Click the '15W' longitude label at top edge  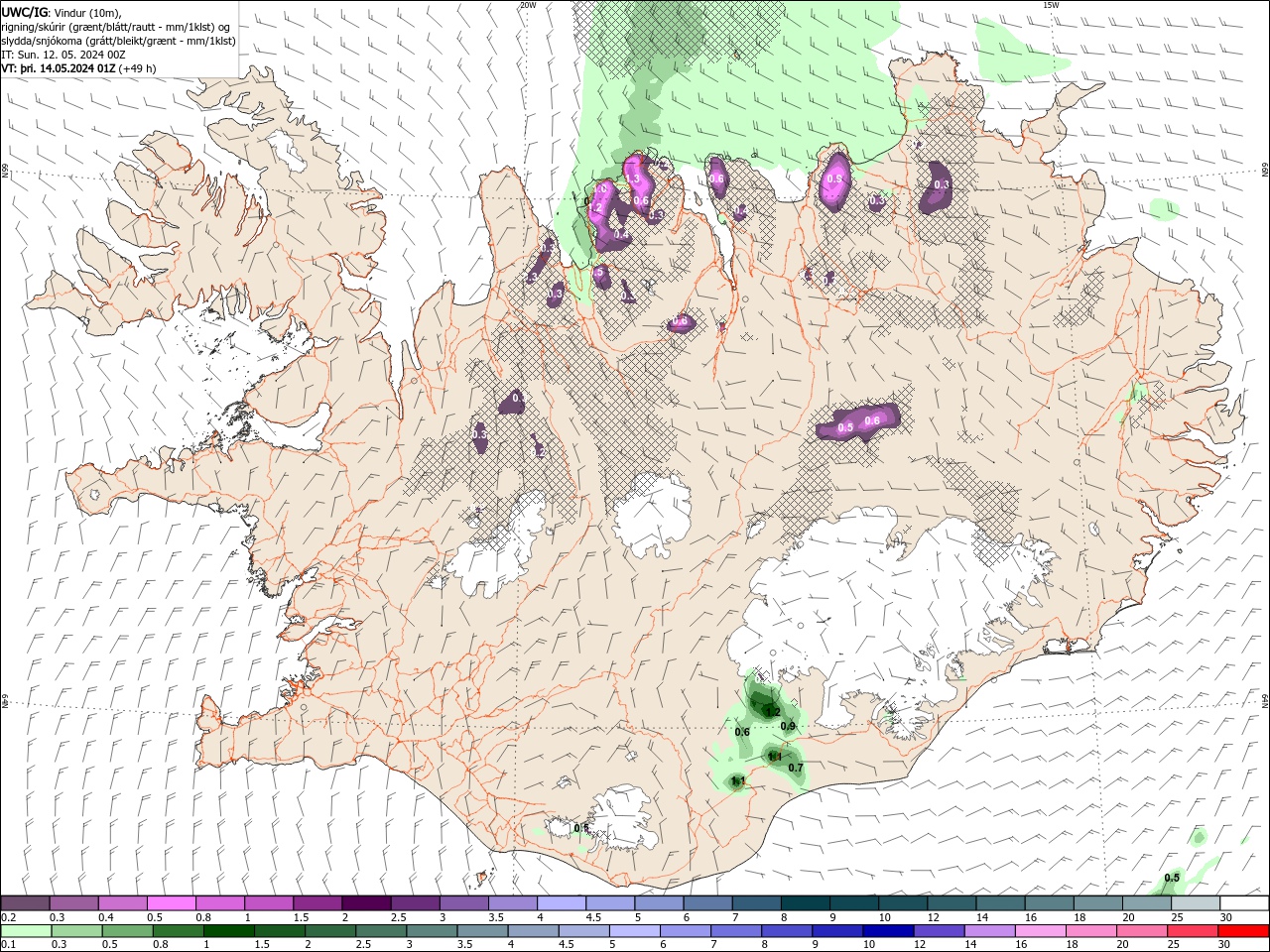click(x=1051, y=5)
